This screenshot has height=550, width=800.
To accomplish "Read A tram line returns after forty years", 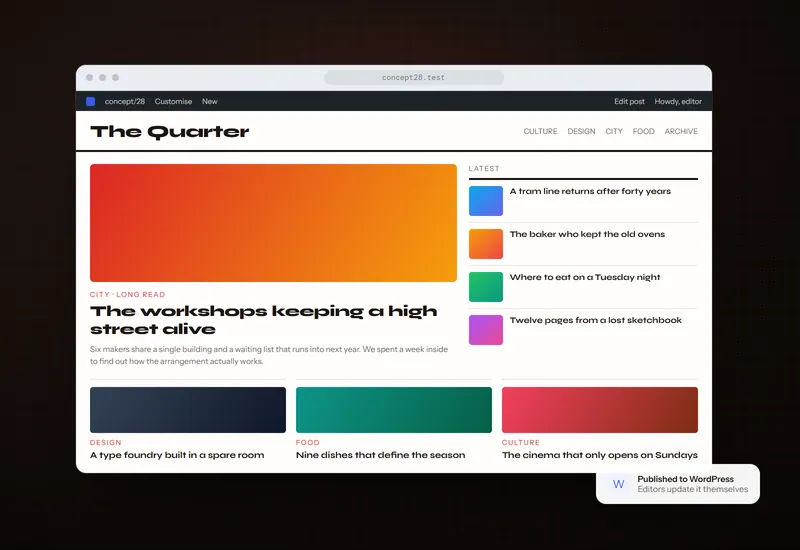I will point(590,191).
